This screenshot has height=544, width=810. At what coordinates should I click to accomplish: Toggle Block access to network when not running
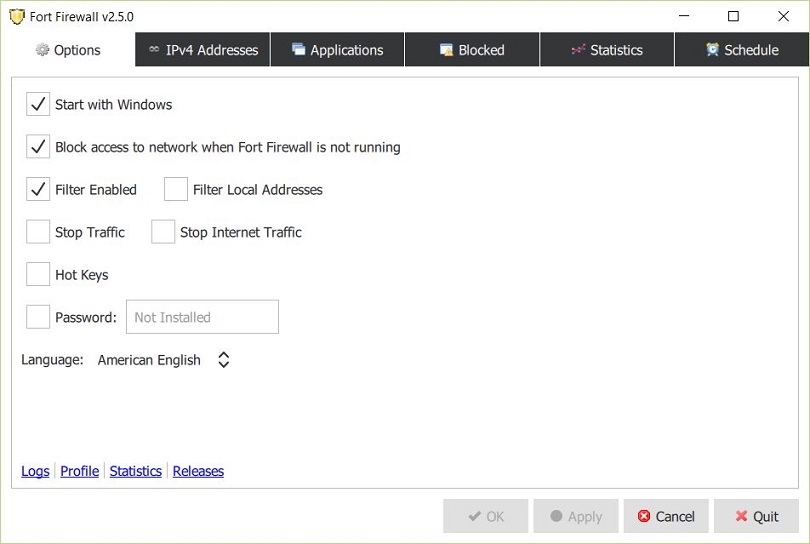[38, 147]
